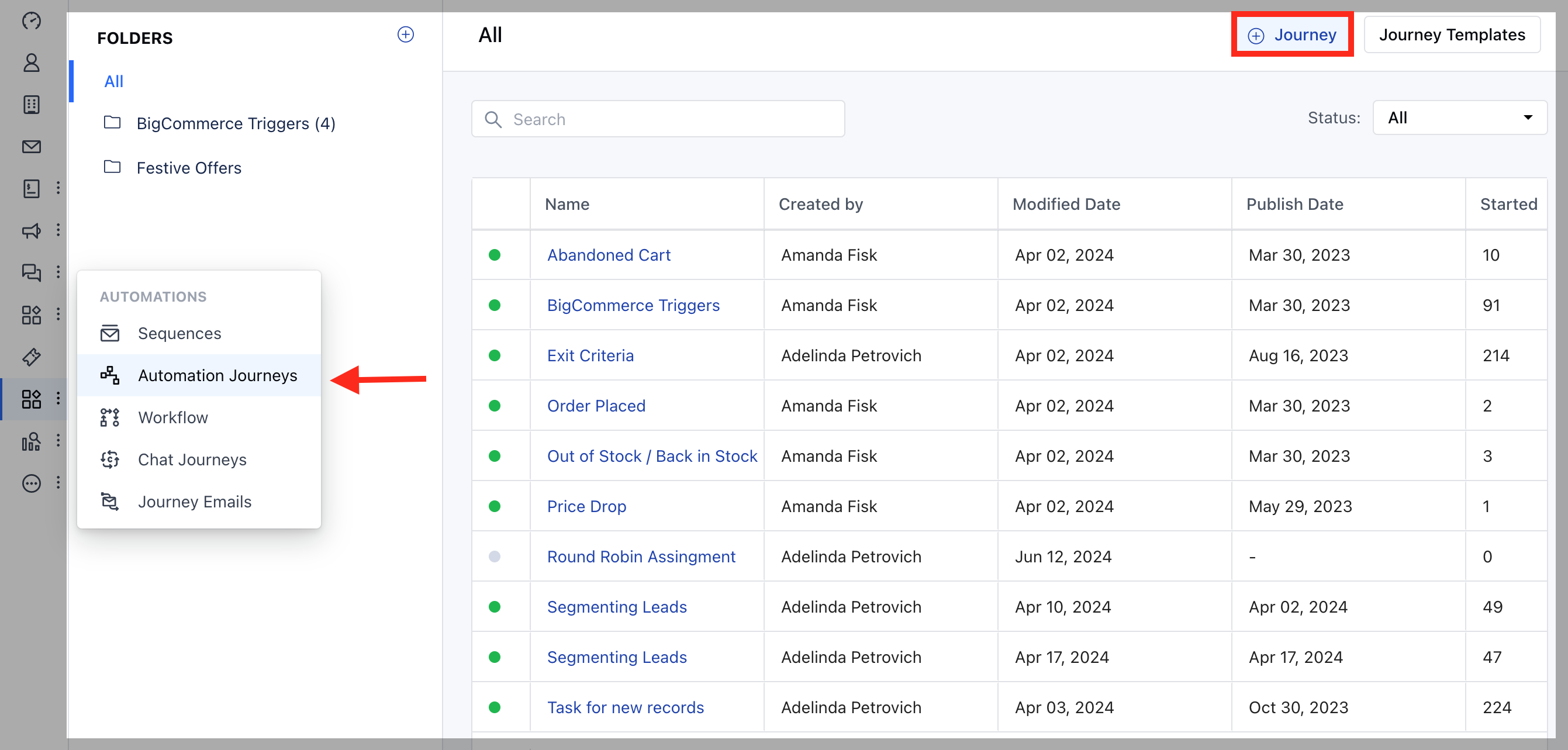Open the chat conversations icon in sidebar

coord(31,273)
